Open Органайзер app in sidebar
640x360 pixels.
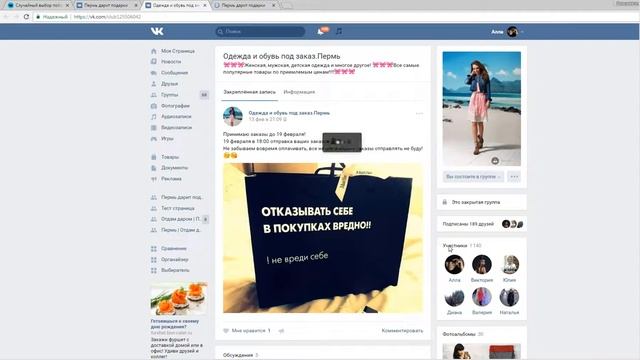tap(175, 259)
